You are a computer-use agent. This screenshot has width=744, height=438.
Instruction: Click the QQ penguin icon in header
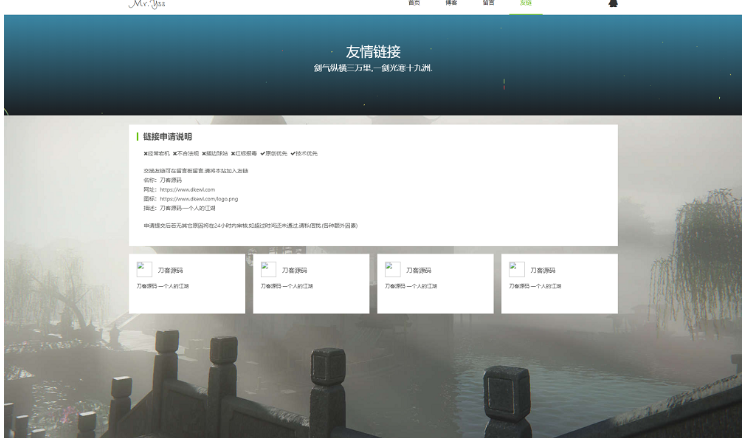[613, 3]
